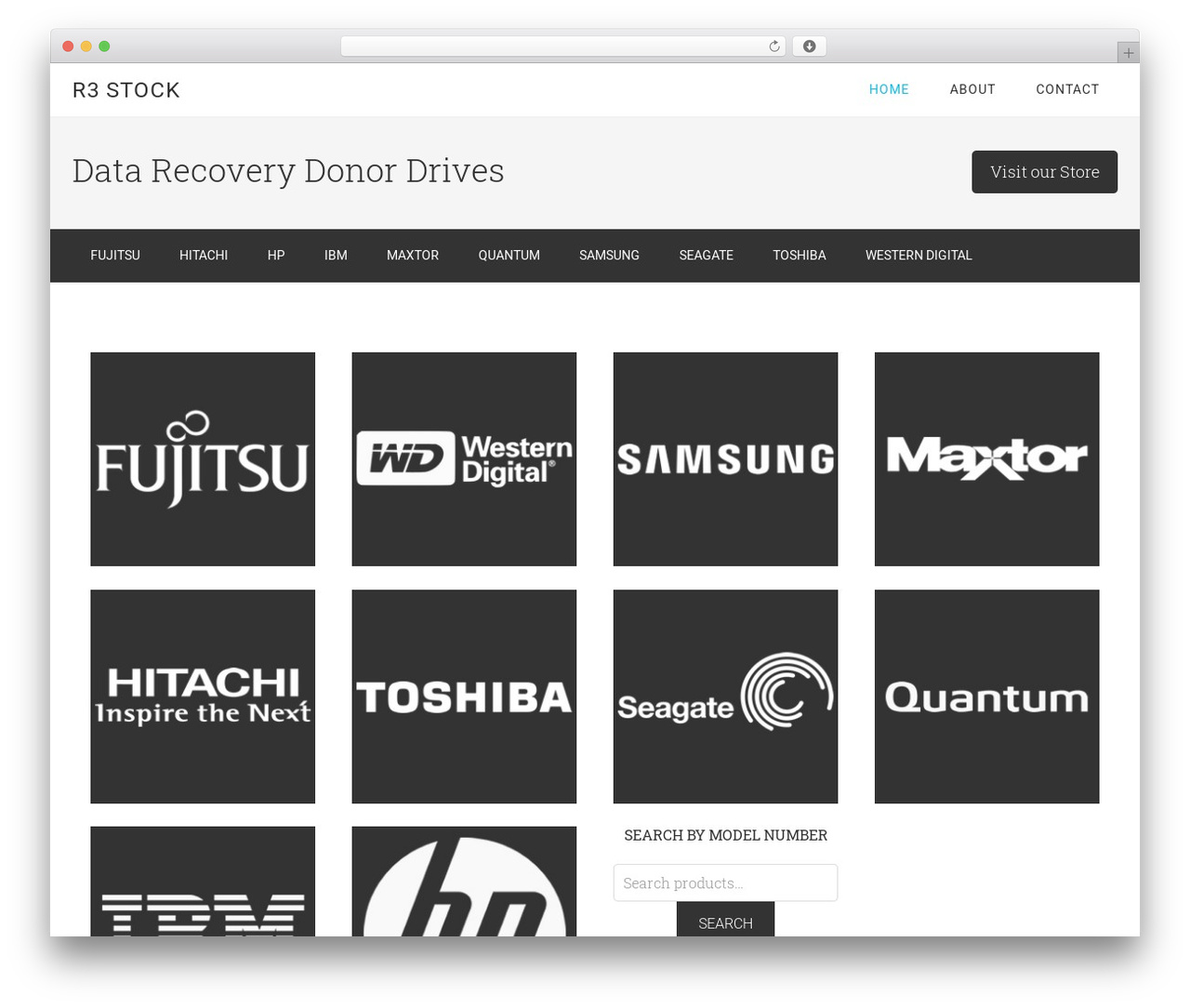Open the Hitachi Inspire the Next tile
Viewport: 1190px width, 1008px height.
tap(203, 696)
